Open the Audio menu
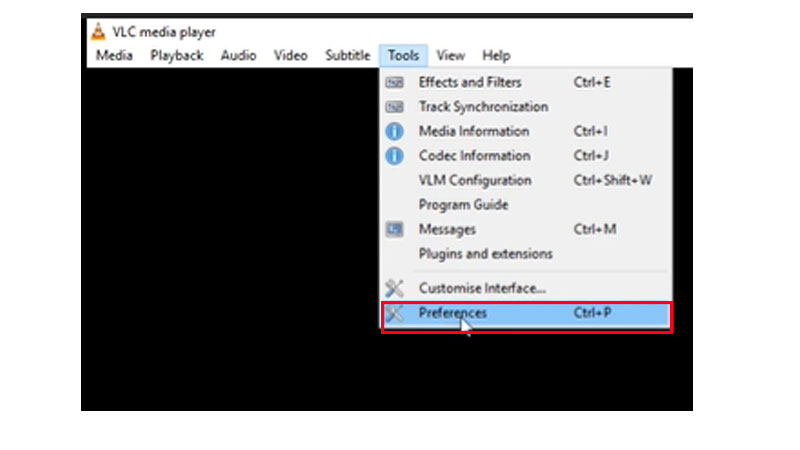Image resolution: width=800 pixels, height=450 pixels. pos(238,56)
